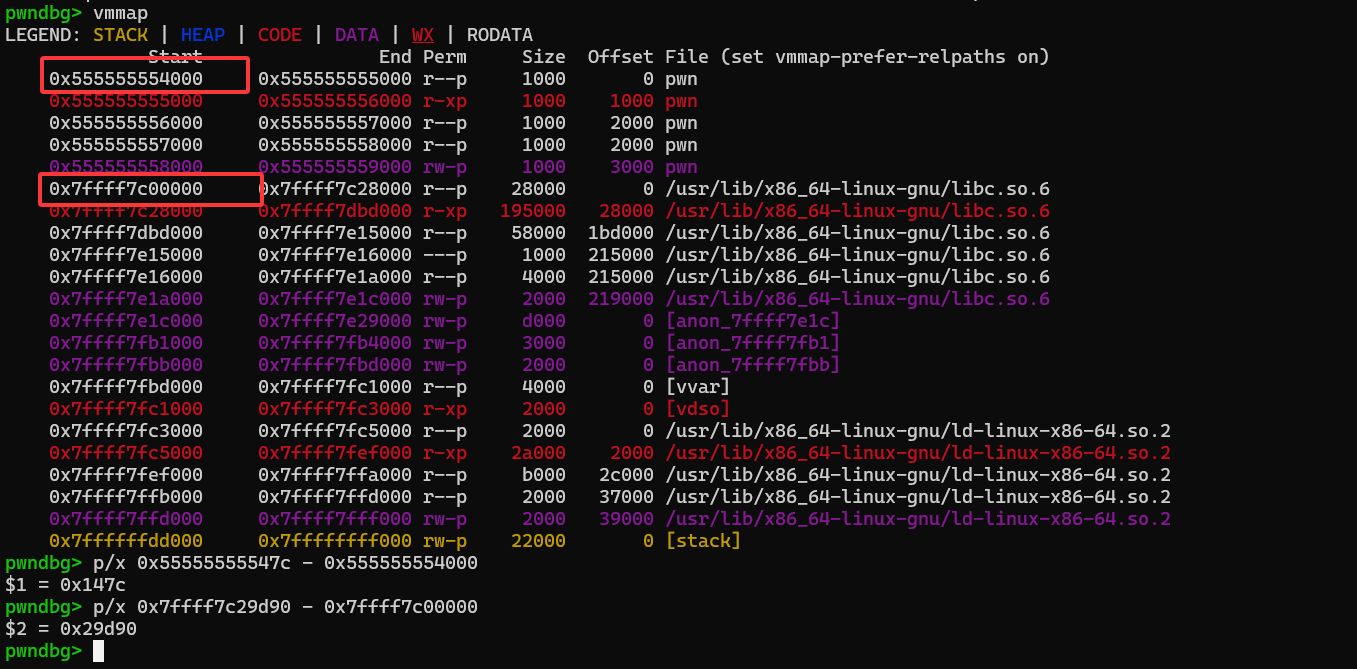Viewport: 1357px width, 669px height.
Task: Select the RODATA legend entry
Action: [x=499, y=35]
